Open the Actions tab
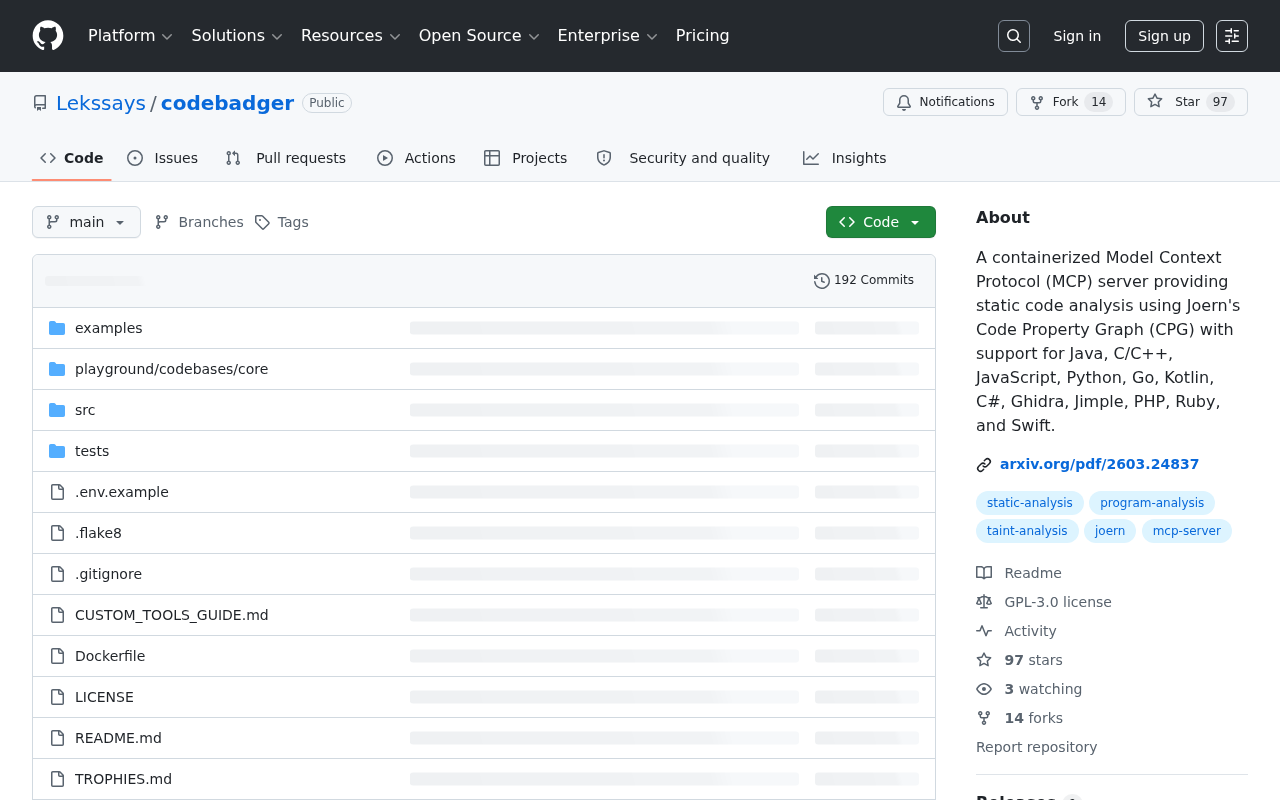This screenshot has height=800, width=1280. click(416, 158)
